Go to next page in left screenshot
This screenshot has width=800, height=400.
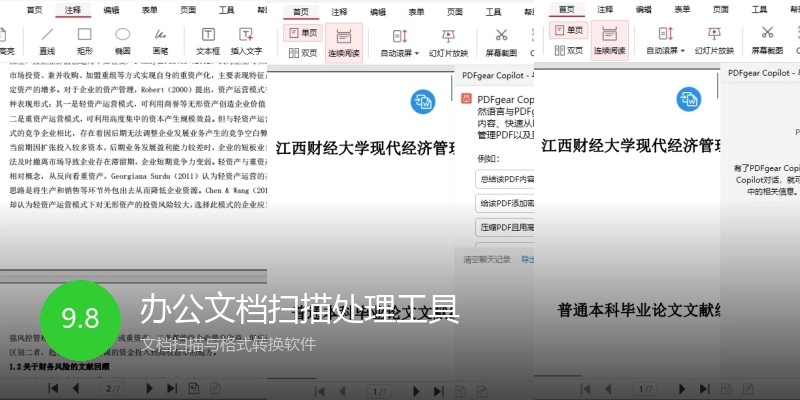pyautogui.click(x=149, y=388)
